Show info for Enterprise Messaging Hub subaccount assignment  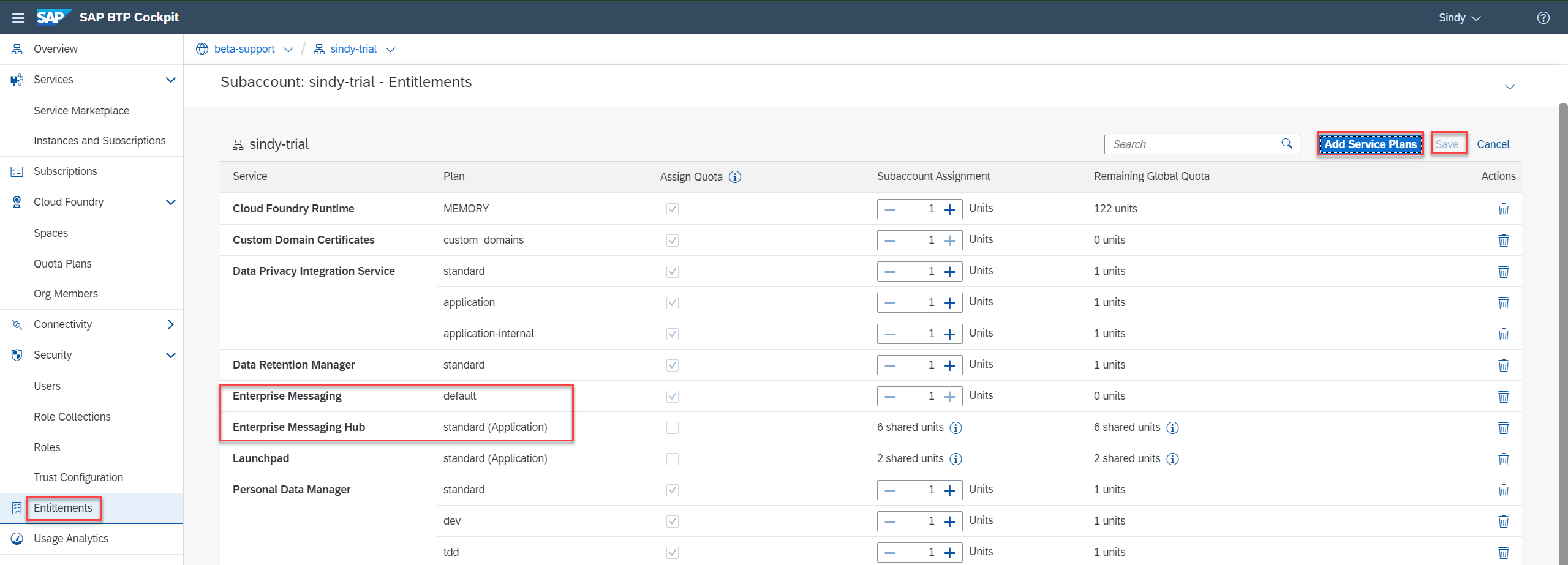(x=956, y=428)
